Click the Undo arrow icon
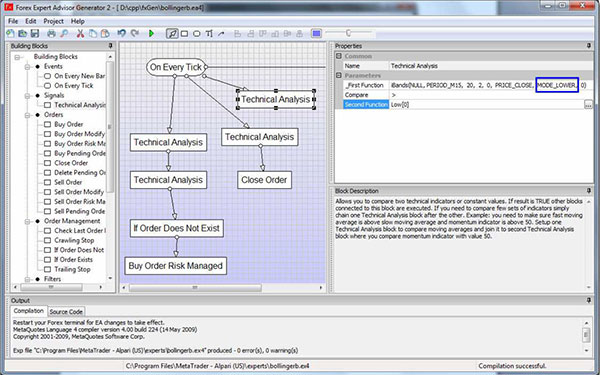This screenshot has width=600, height=375. click(122, 34)
